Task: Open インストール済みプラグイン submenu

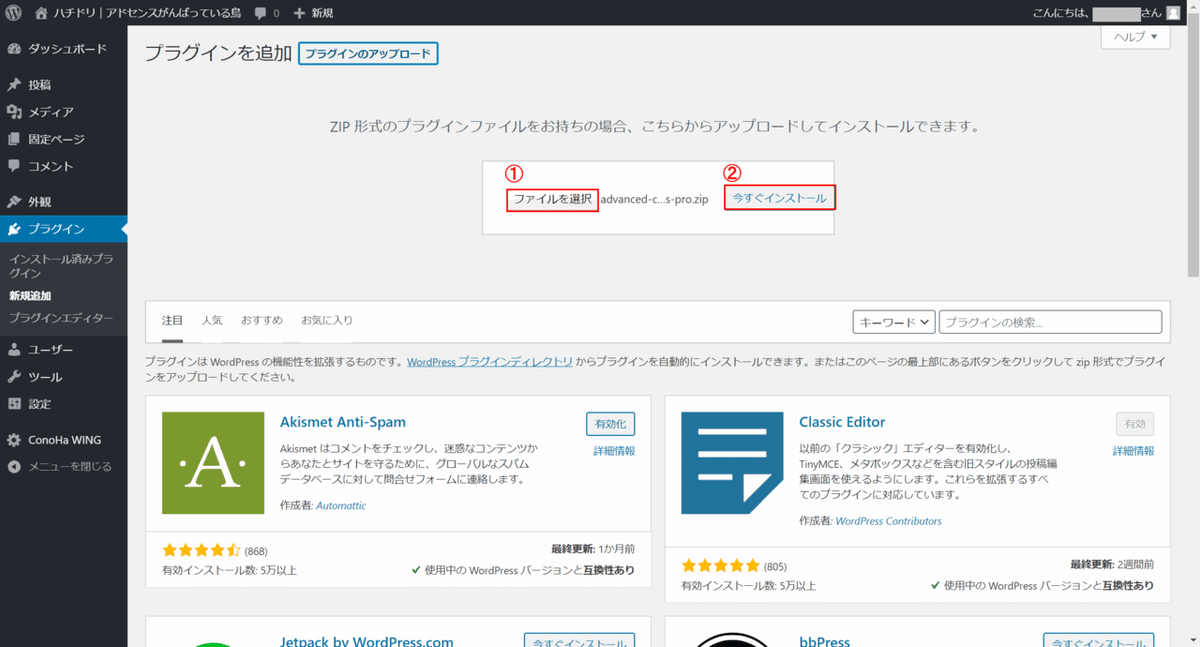Action: [61, 265]
